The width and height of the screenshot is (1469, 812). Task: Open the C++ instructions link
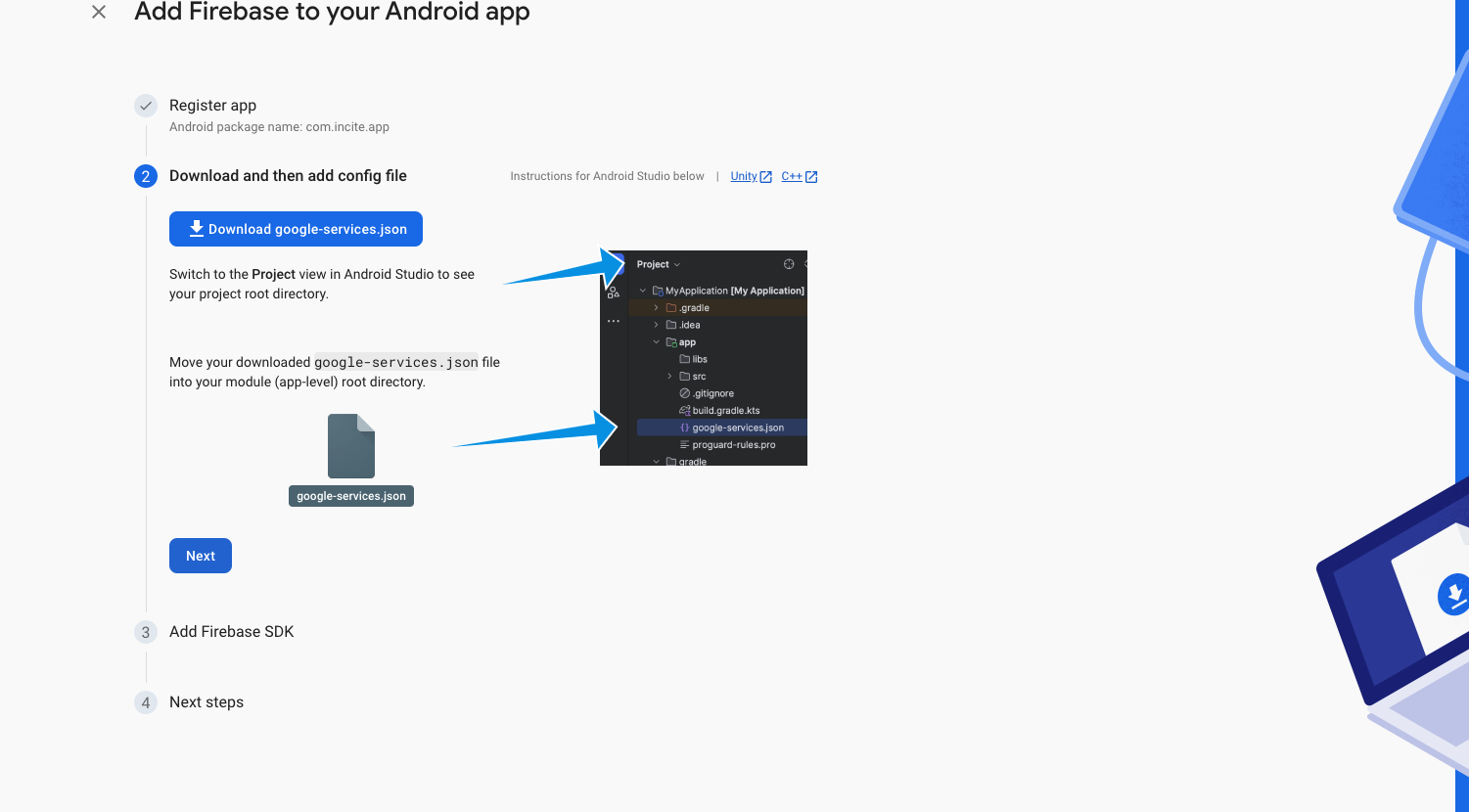[791, 177]
